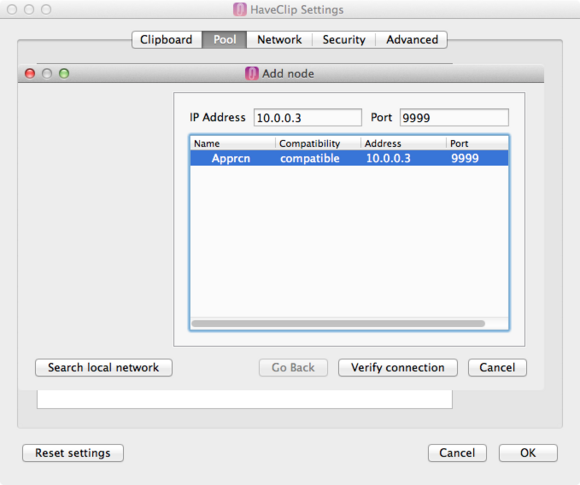This screenshot has height=485, width=580.
Task: Cancel the Add node dialog
Action: 497,368
